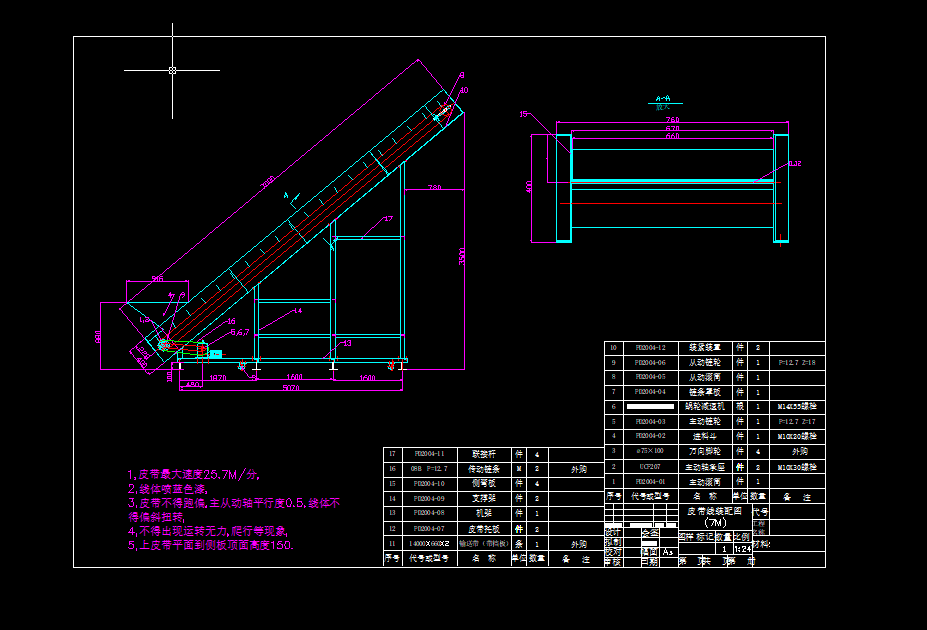Click the 机架 part name cell

484,513
